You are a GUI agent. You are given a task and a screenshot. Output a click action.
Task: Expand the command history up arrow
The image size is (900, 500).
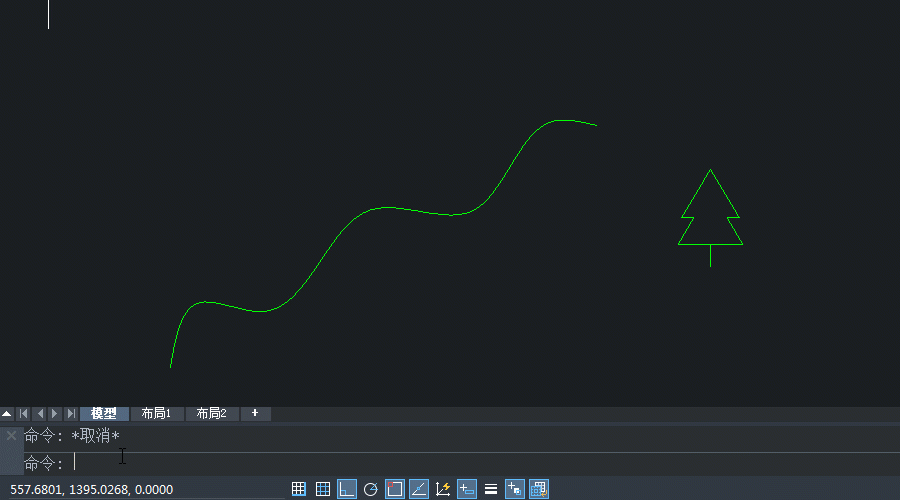[7, 413]
